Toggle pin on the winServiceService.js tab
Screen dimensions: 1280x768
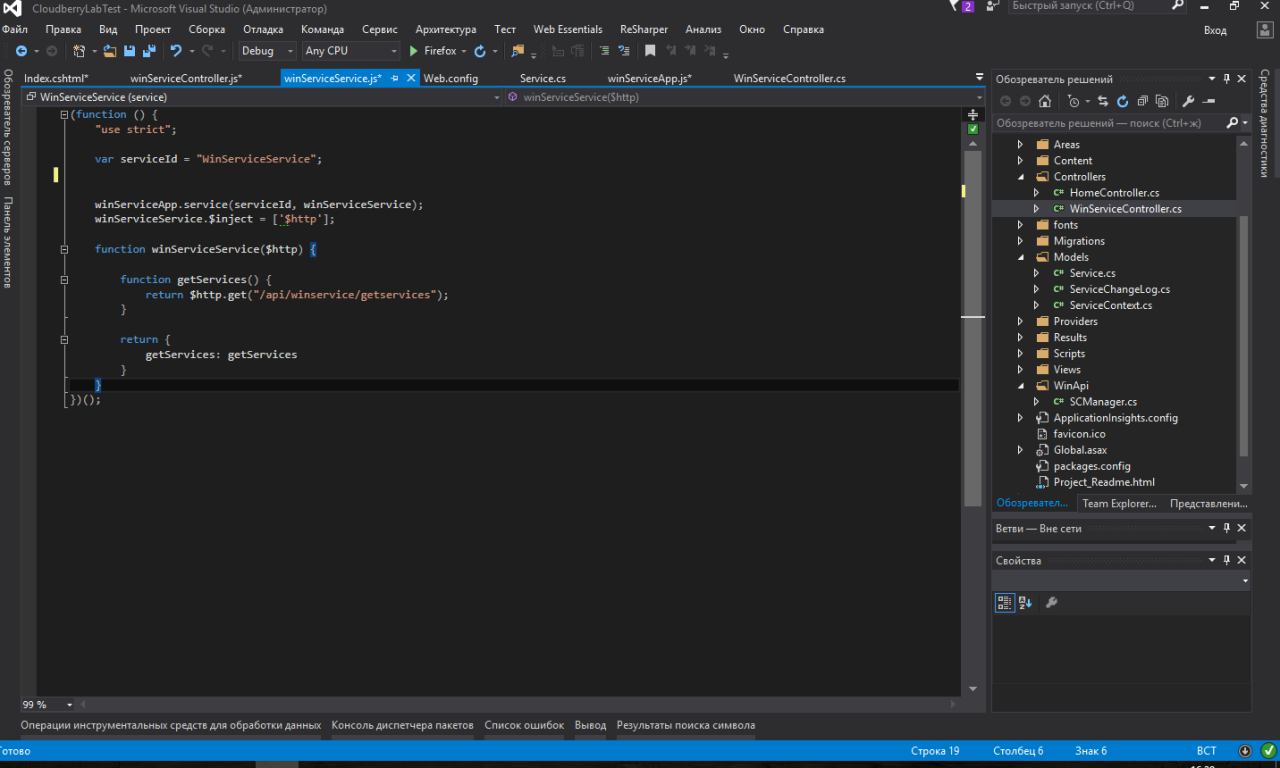click(395, 78)
